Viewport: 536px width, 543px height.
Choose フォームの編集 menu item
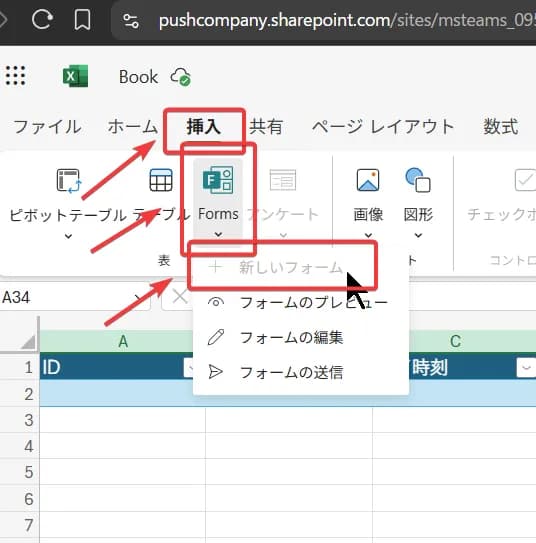point(301,338)
